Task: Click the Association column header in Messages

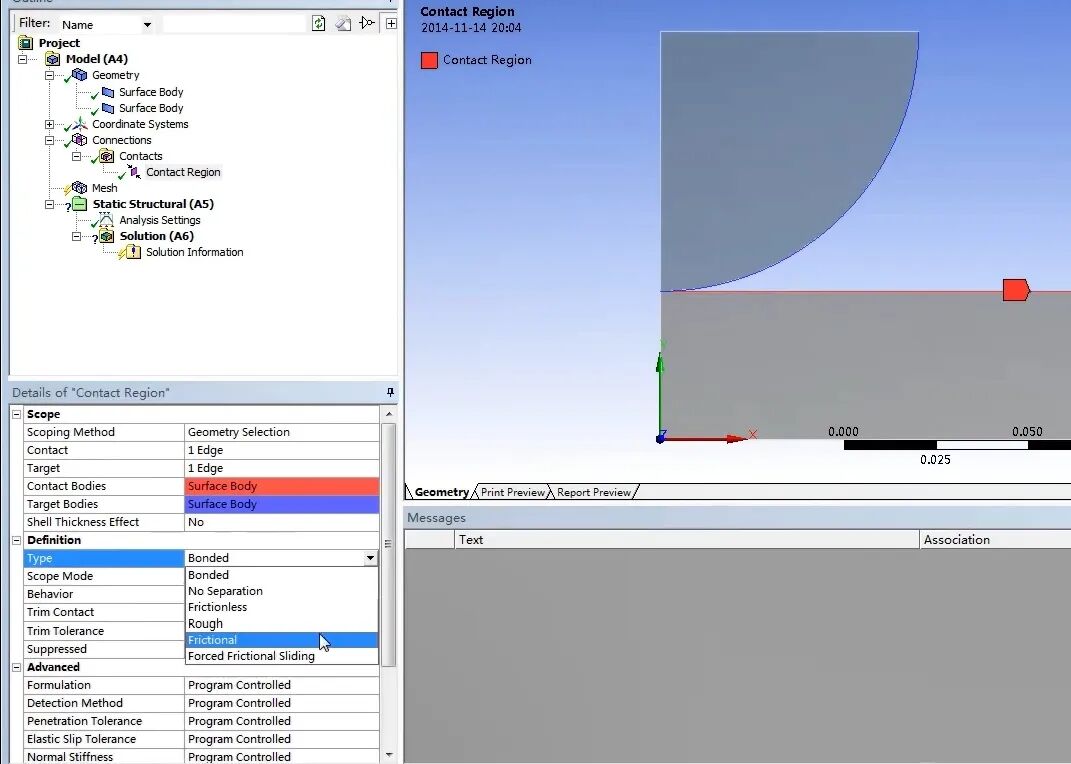Action: tap(995, 539)
